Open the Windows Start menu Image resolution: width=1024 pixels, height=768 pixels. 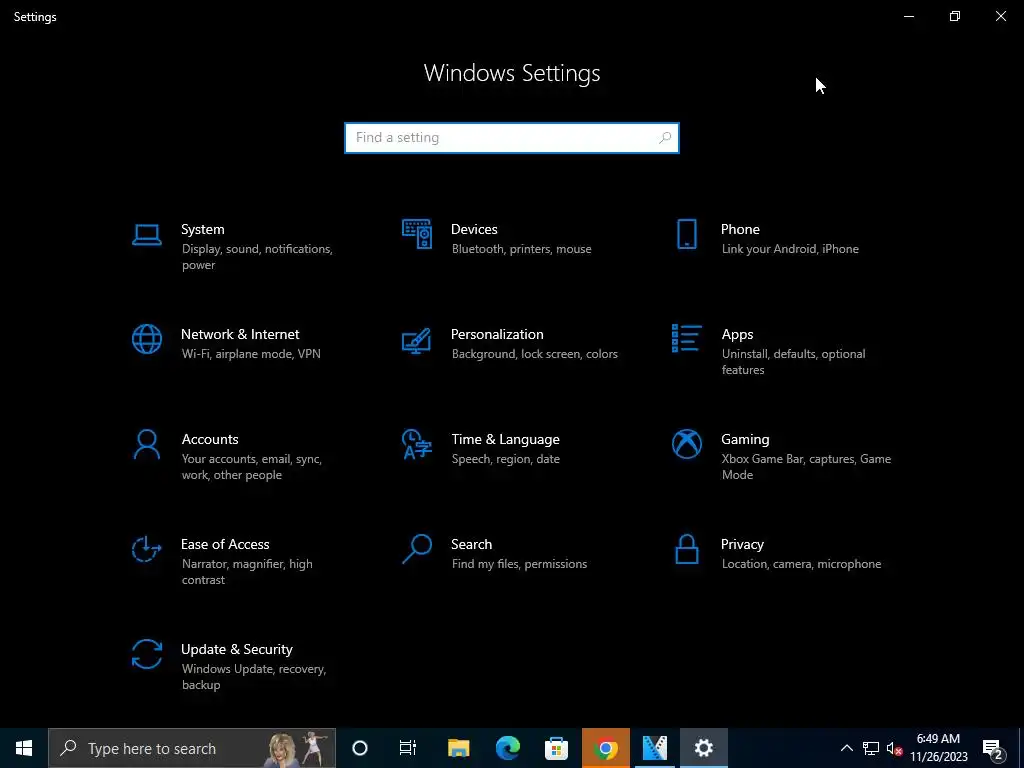[24, 748]
